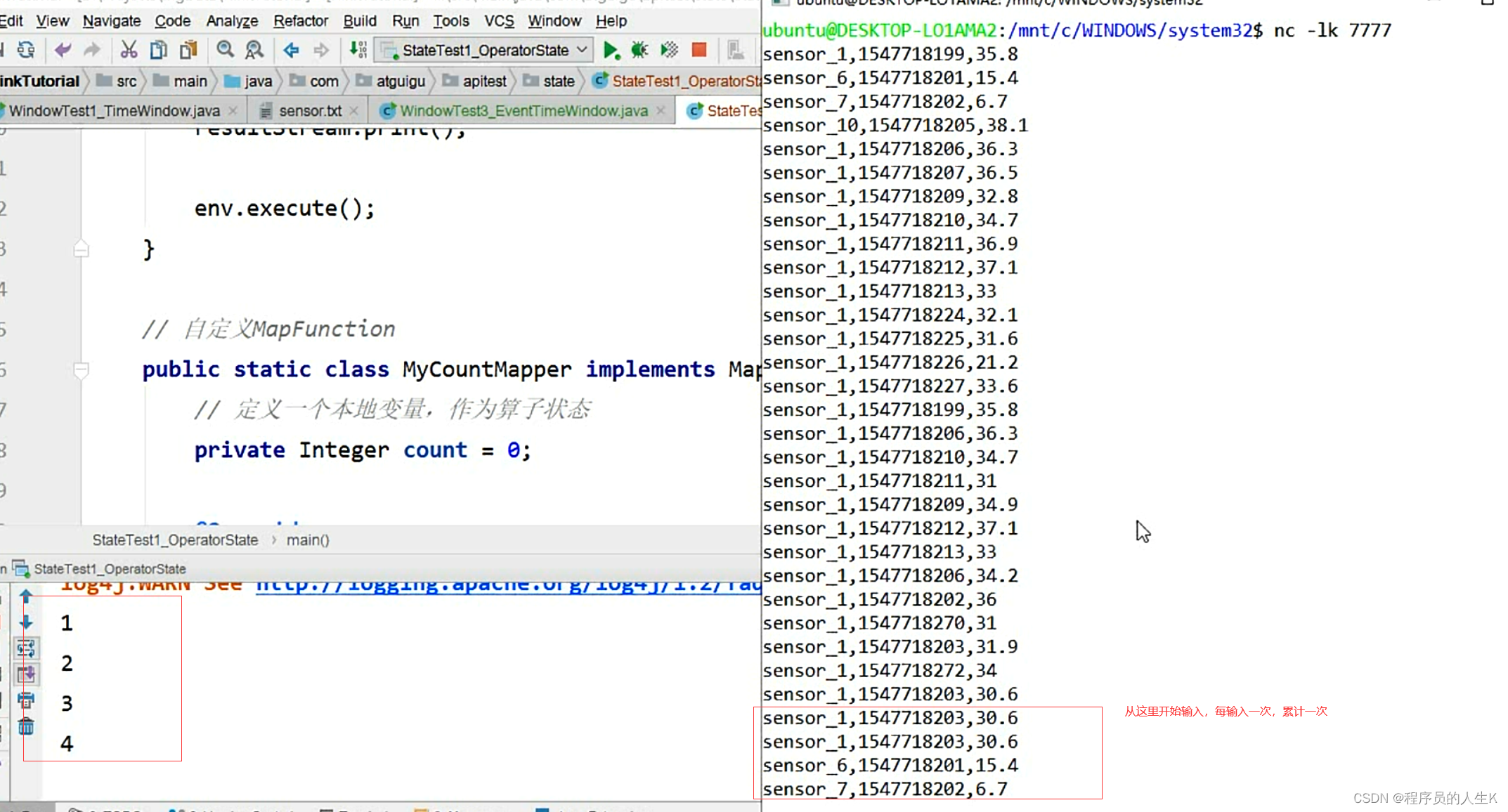This screenshot has width=1508, height=812.
Task: Clear console with the trash icon
Action: [x=26, y=726]
